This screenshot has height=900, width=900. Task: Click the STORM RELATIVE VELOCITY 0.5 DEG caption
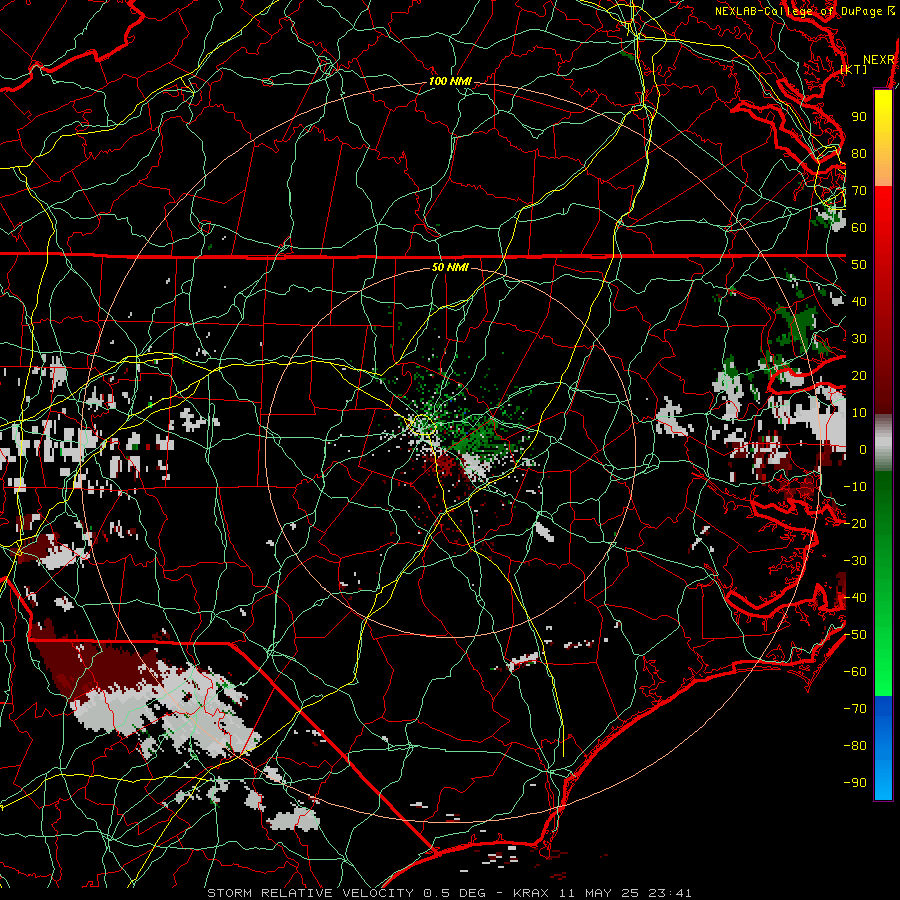click(346, 893)
